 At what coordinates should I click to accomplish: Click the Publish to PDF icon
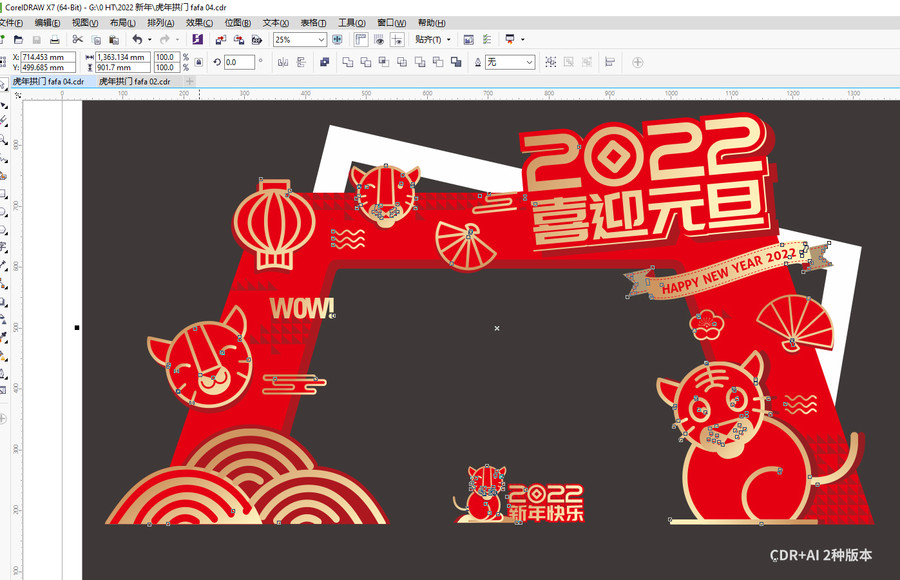click(x=257, y=40)
